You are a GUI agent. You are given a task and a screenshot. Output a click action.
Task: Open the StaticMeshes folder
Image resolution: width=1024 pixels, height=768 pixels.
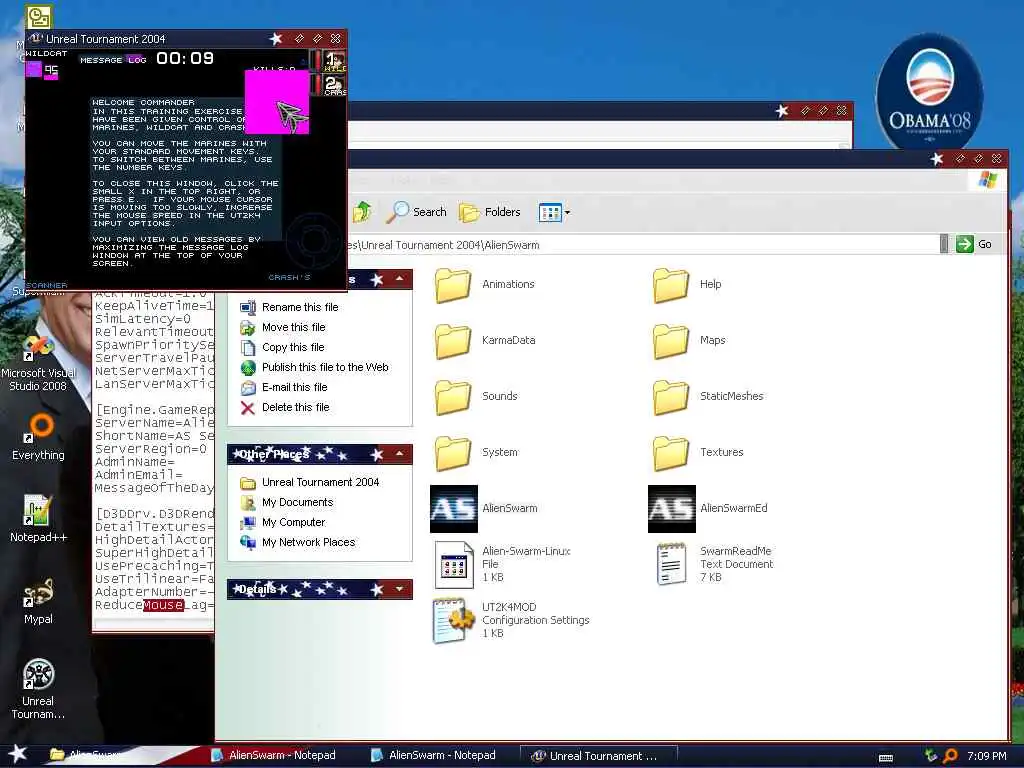[x=671, y=397]
